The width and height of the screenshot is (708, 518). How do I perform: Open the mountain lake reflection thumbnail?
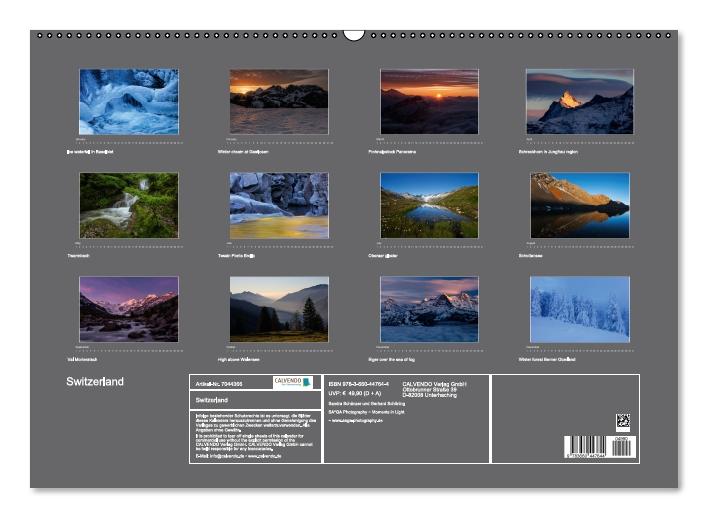[580, 205]
